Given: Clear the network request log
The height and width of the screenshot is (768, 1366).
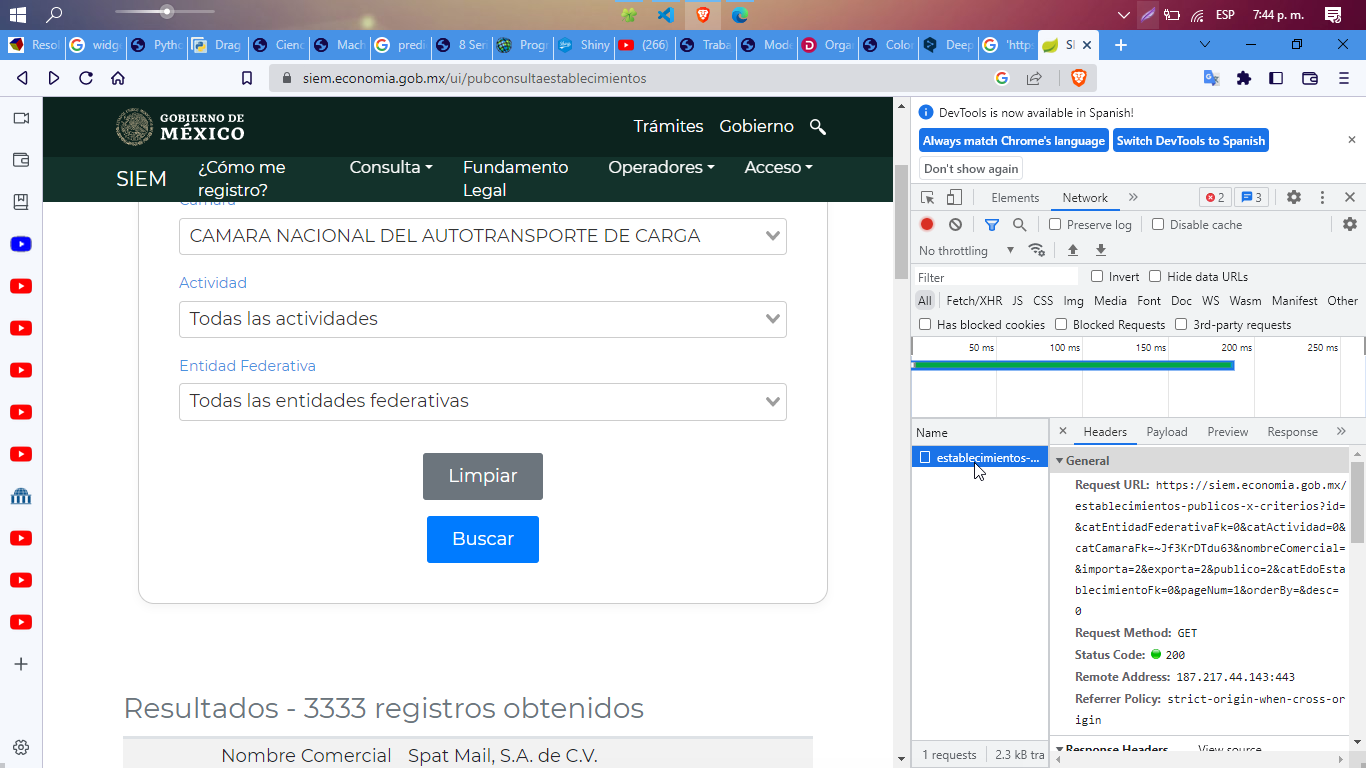Looking at the screenshot, I should click(955, 224).
